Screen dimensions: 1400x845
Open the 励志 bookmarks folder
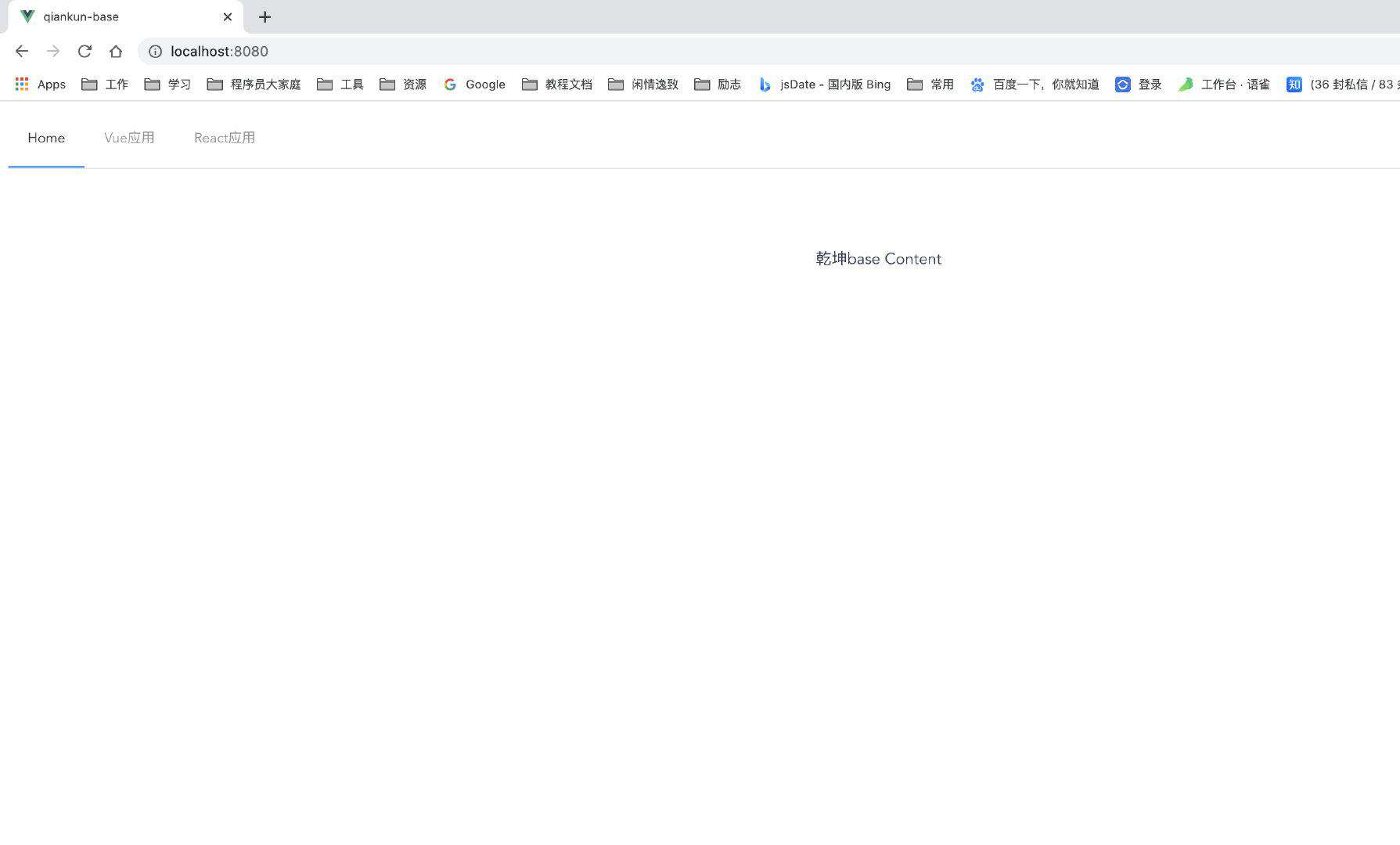point(717,84)
